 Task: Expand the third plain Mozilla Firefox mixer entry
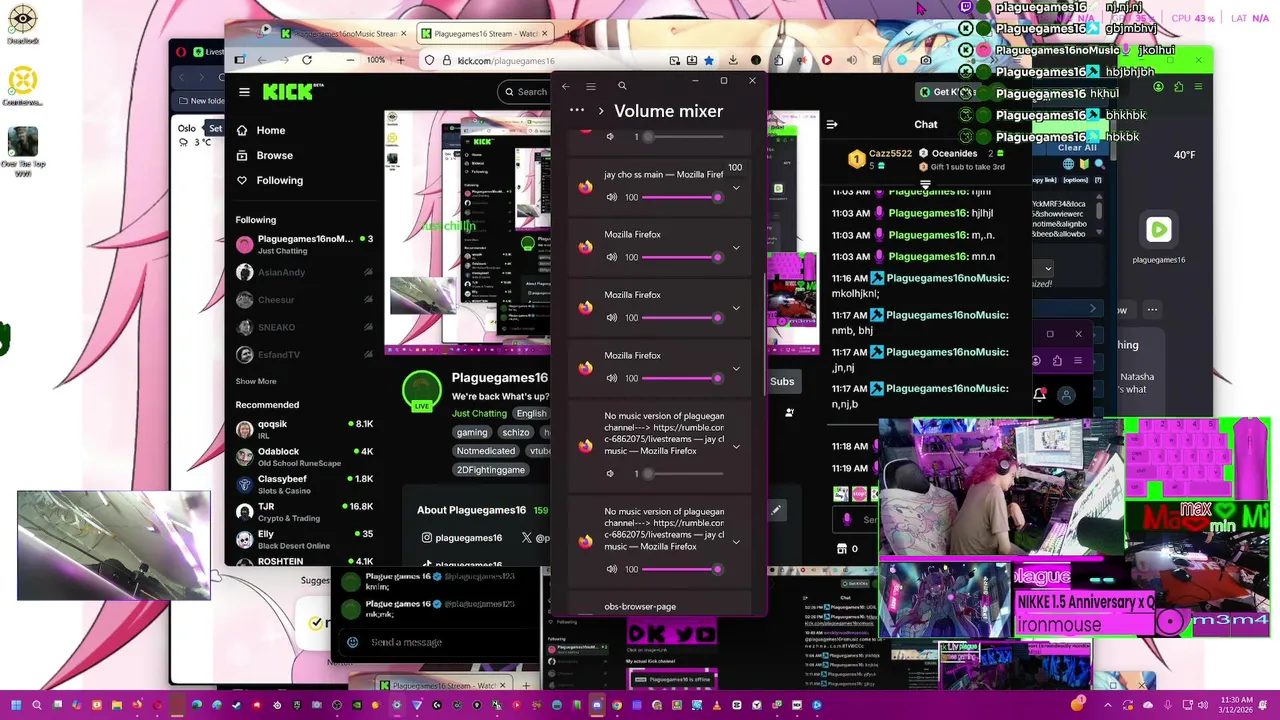(736, 367)
